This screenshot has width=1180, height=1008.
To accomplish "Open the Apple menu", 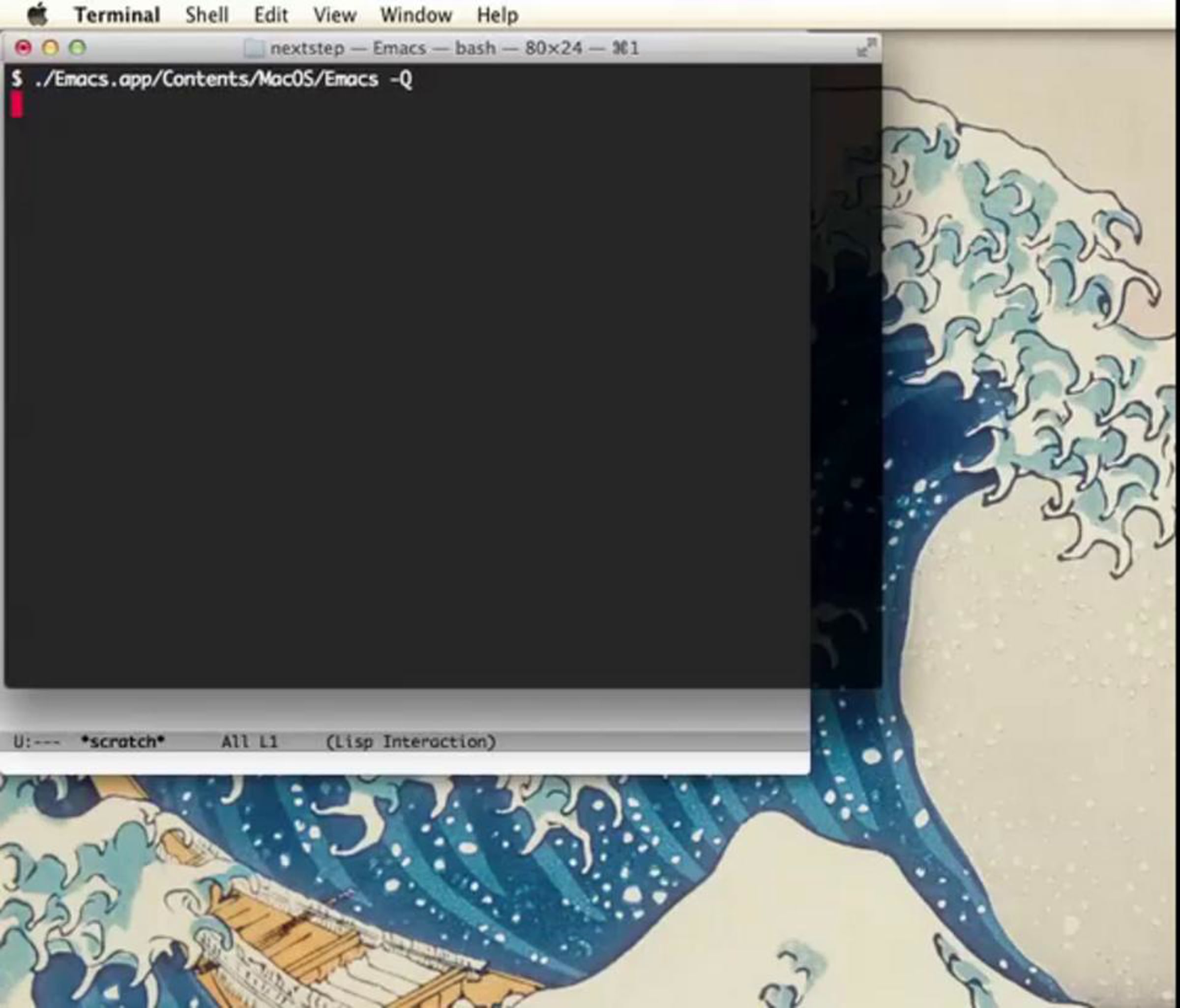I will click(37, 14).
